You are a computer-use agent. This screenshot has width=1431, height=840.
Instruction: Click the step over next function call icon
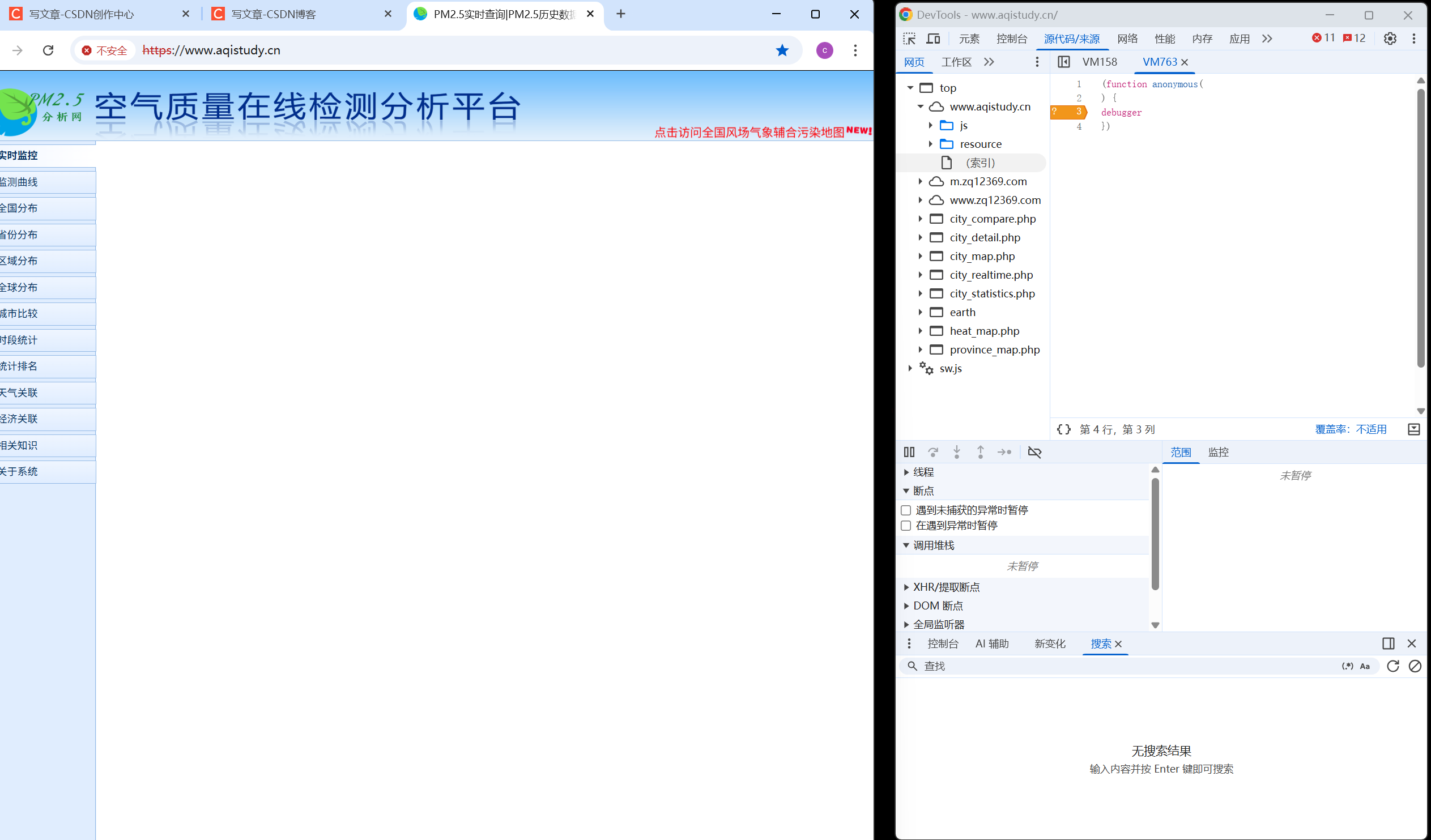[933, 452]
